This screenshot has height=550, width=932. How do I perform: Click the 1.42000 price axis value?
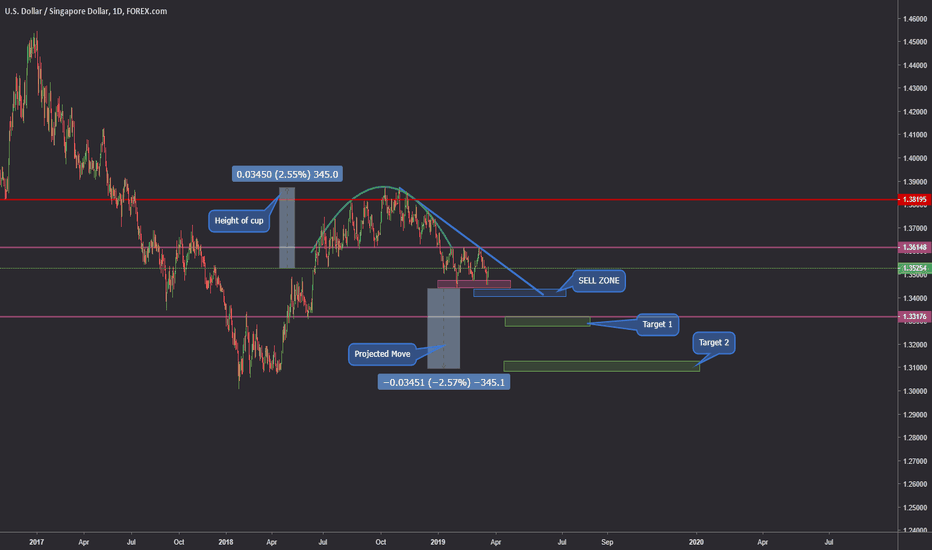(x=915, y=112)
